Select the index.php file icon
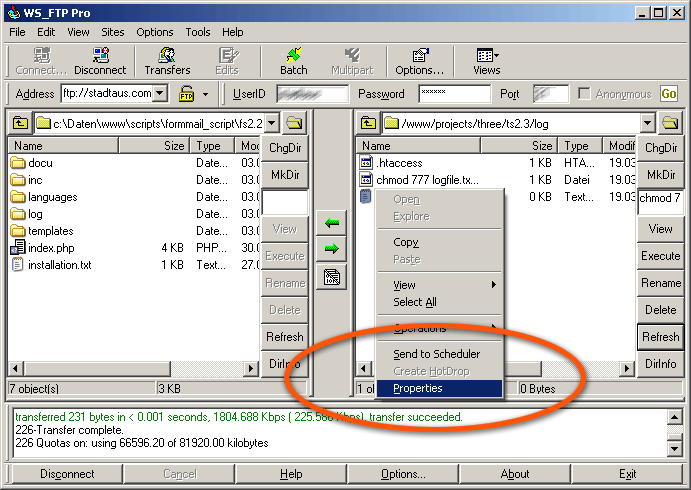The height and width of the screenshot is (490, 691). 18,248
